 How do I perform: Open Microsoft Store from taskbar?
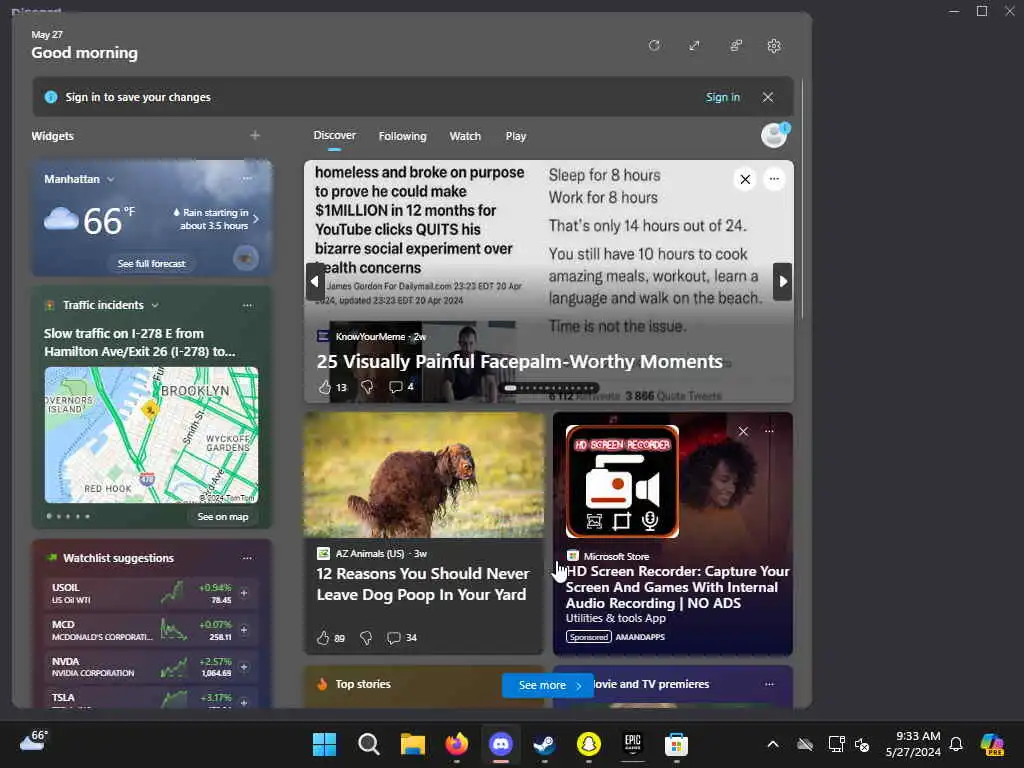point(677,744)
